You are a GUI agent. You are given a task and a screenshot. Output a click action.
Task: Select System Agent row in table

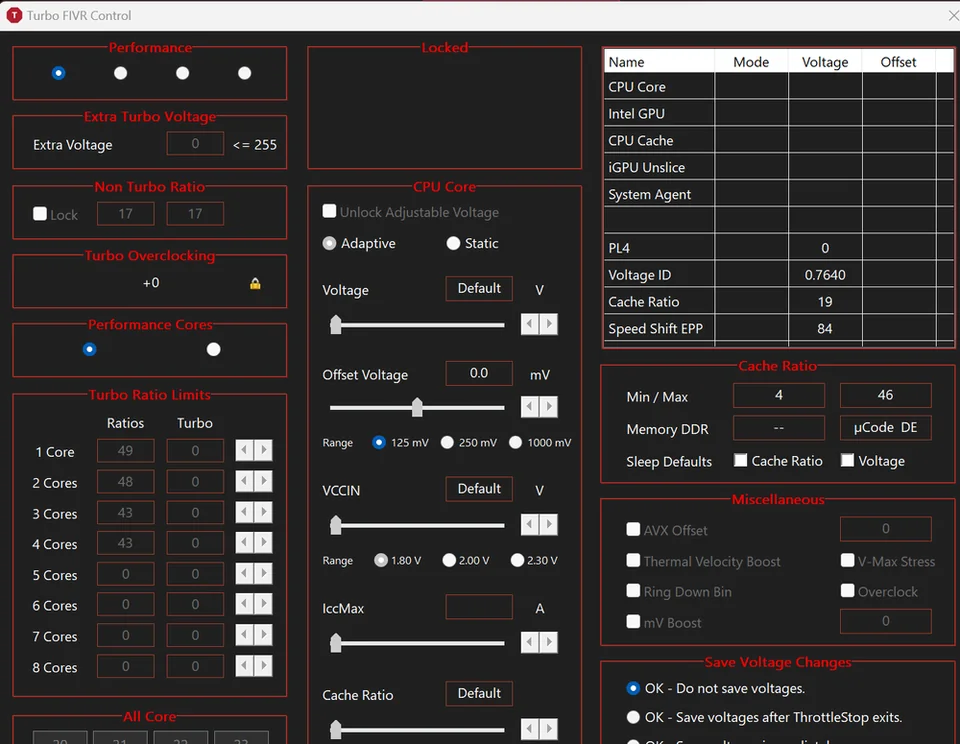[778, 195]
